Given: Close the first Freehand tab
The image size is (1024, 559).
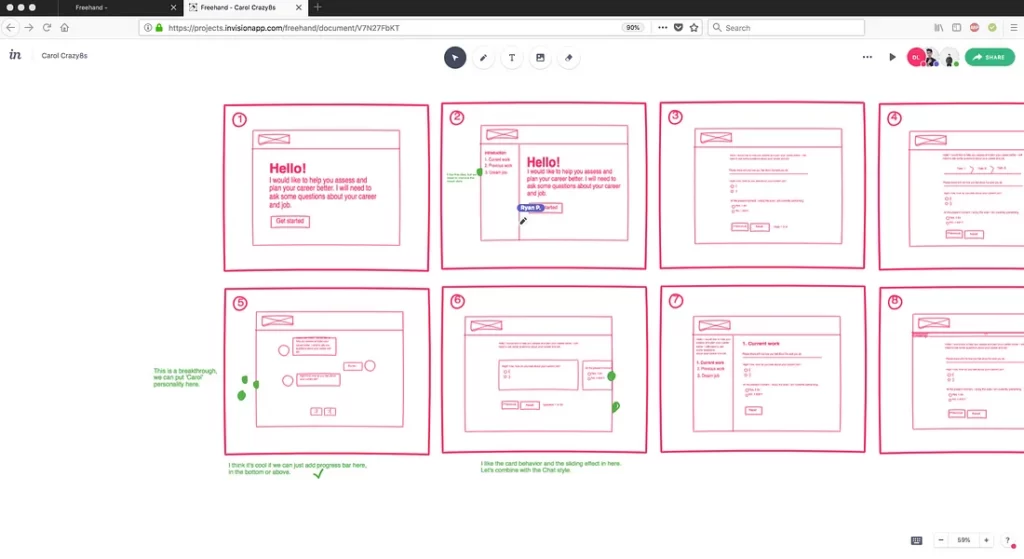Looking at the screenshot, I should click(173, 8).
